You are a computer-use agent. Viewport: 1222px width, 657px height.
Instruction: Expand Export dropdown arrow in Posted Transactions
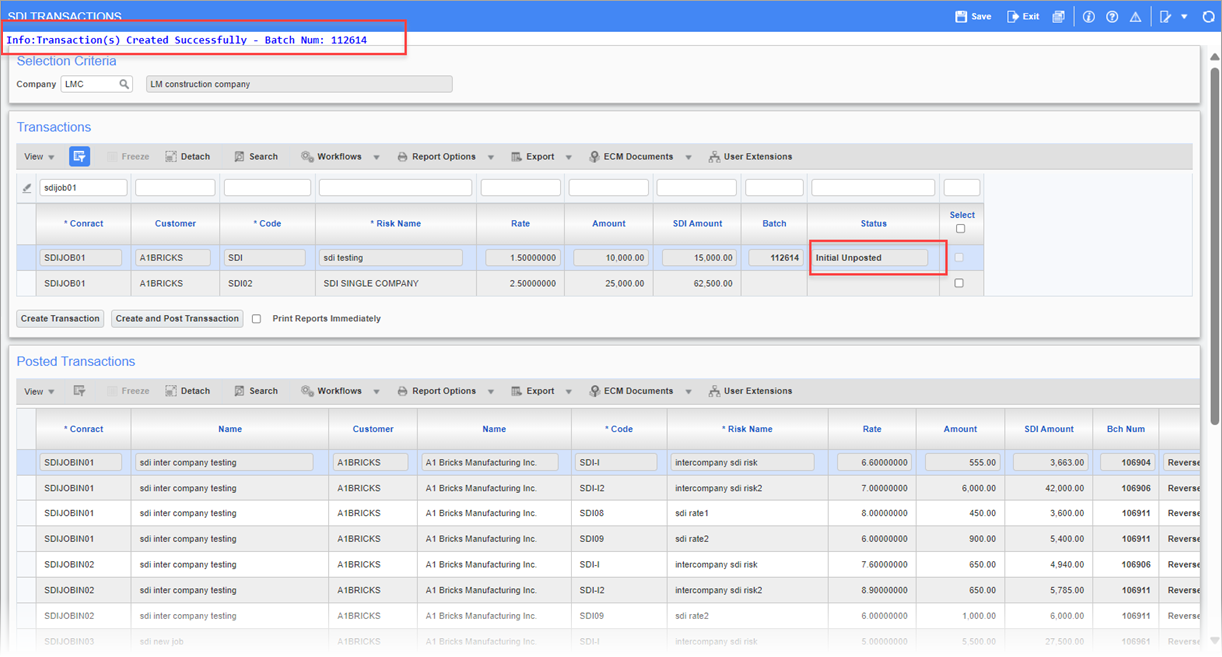(x=568, y=392)
